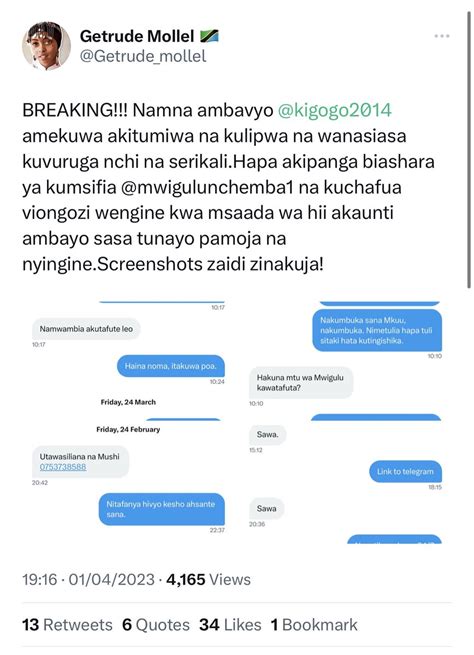Image resolution: width=474 pixels, height=655 pixels.
Task: Click the 'Haina noma, itakuwa poa' bubble
Action: click(170, 366)
